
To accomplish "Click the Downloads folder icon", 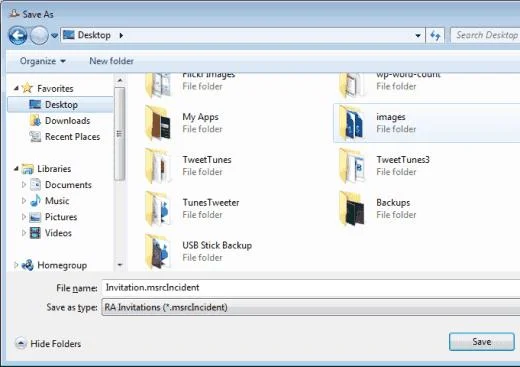I will (35, 120).
